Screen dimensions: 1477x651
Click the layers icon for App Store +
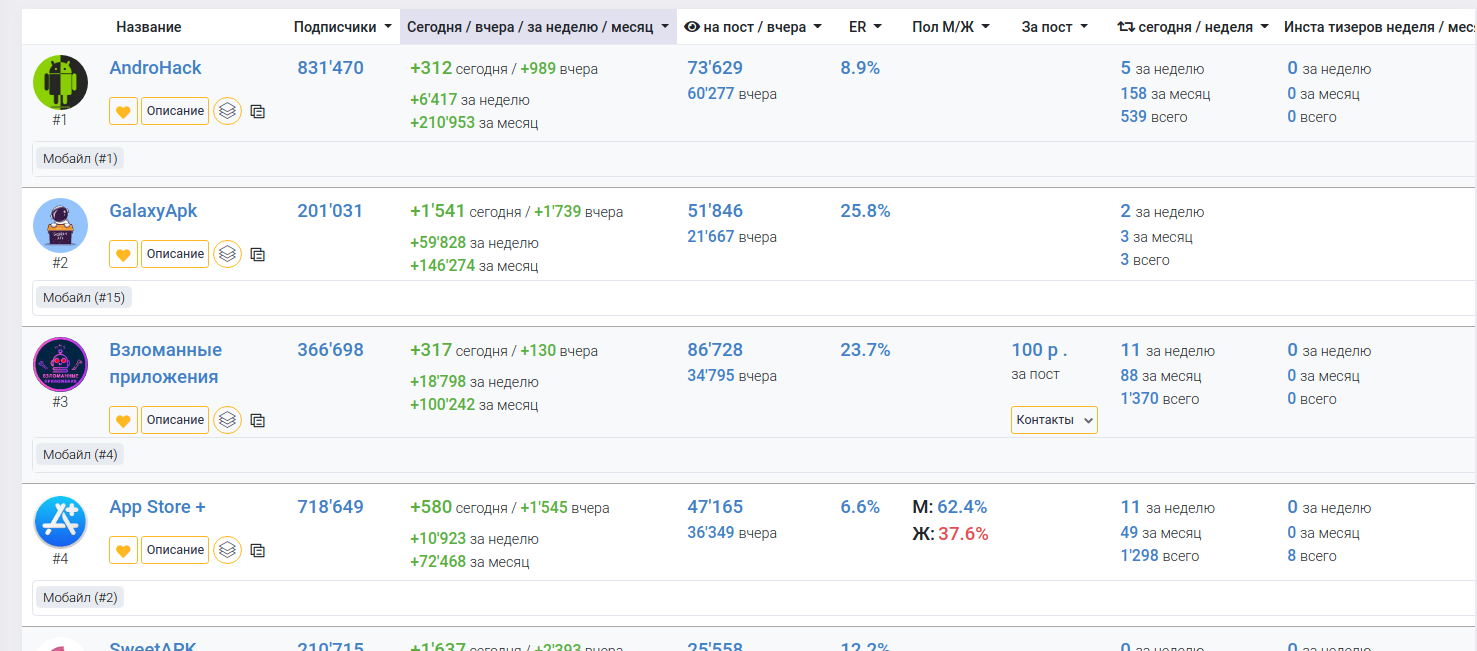point(228,549)
